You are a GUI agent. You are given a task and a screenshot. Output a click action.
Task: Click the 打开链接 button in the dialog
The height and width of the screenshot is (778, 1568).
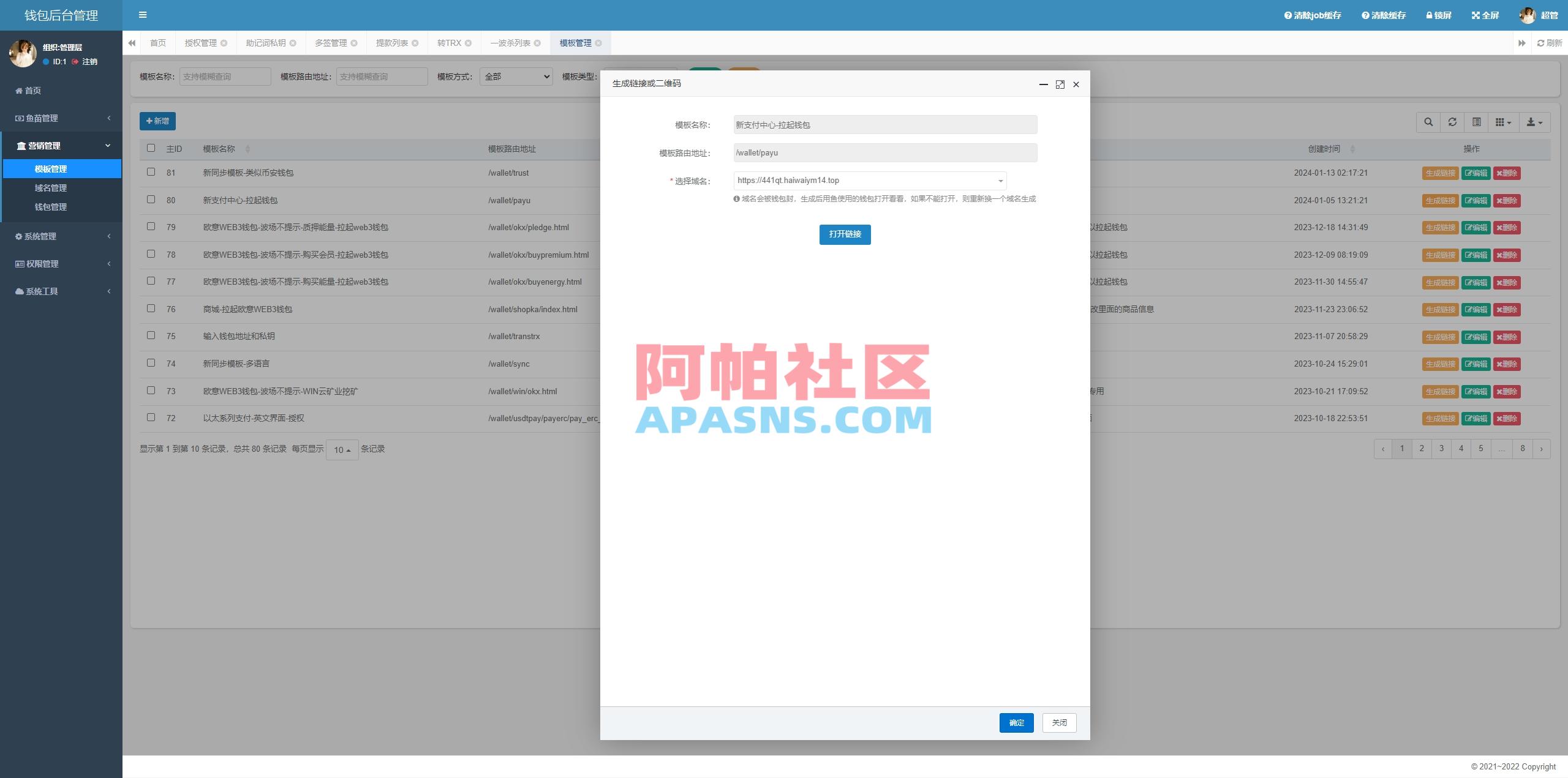pos(845,234)
